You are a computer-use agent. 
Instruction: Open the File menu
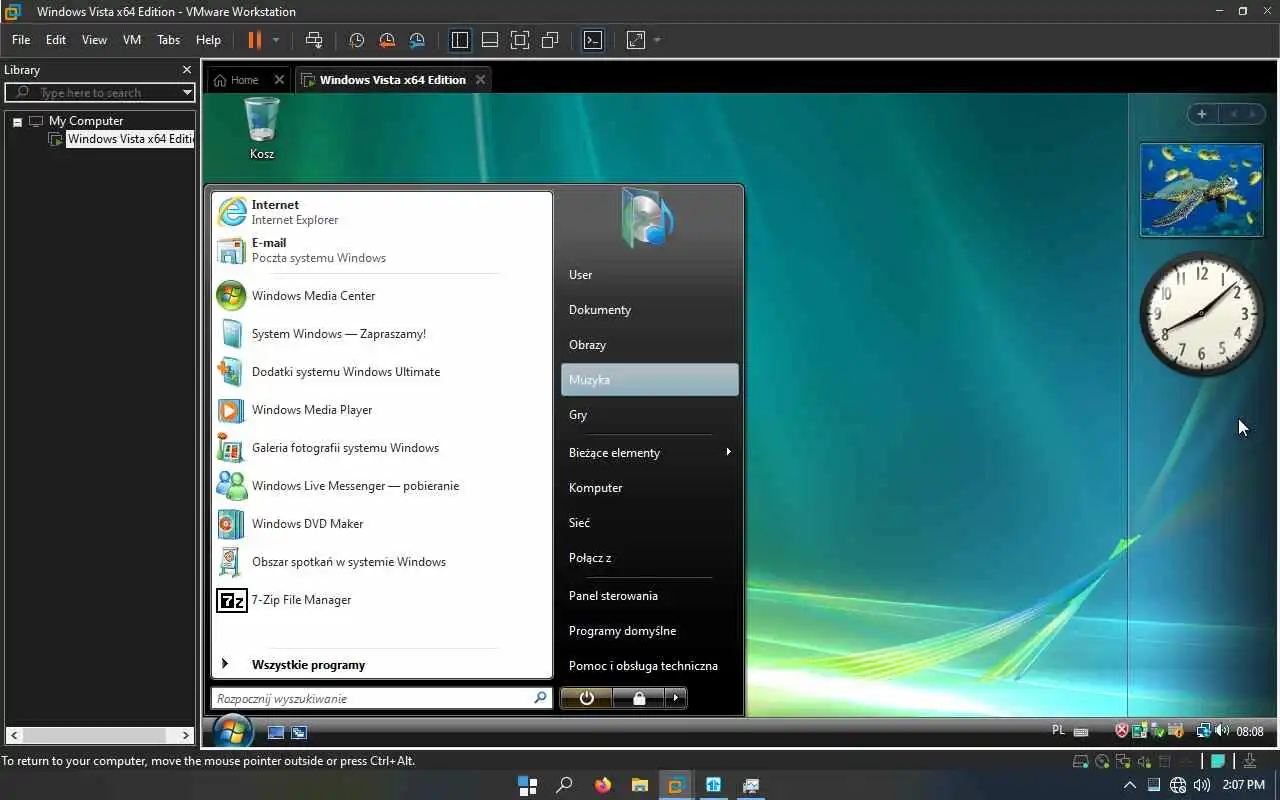[21, 40]
